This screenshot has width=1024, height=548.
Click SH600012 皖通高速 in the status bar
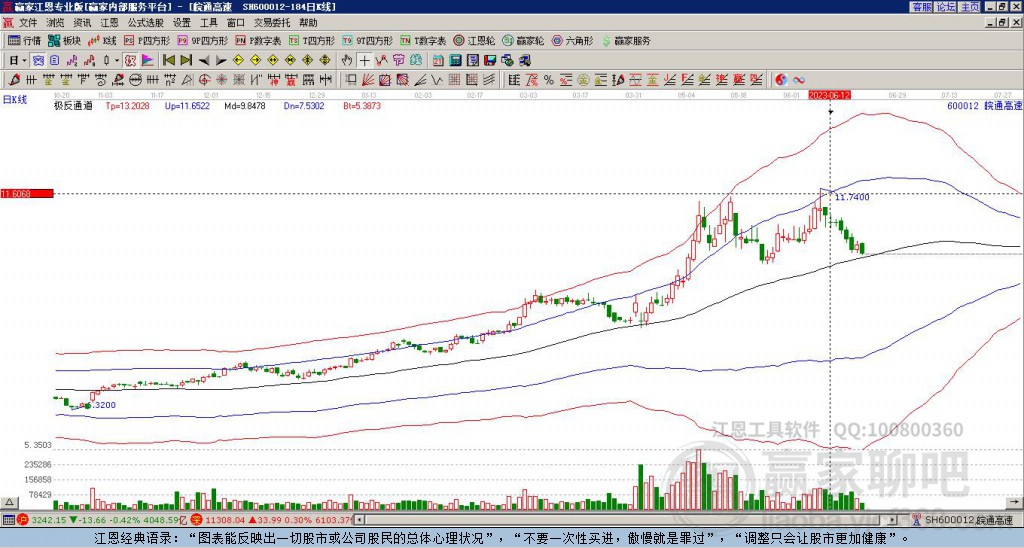[970, 520]
